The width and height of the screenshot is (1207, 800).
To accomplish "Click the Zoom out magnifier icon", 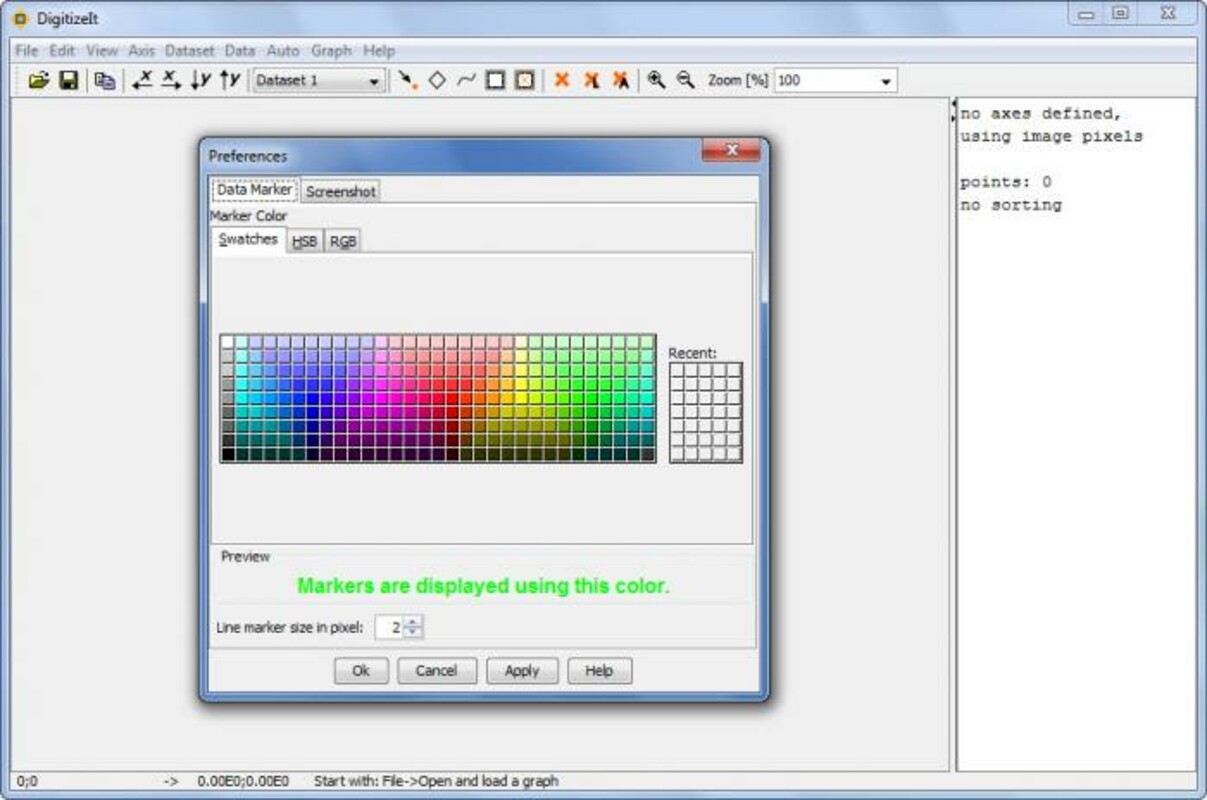I will [x=685, y=81].
